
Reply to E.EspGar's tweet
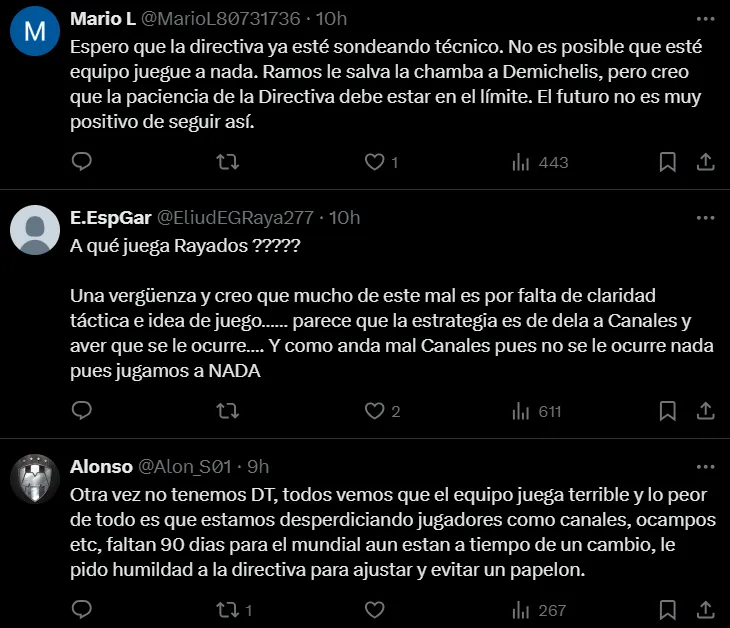click(x=83, y=411)
